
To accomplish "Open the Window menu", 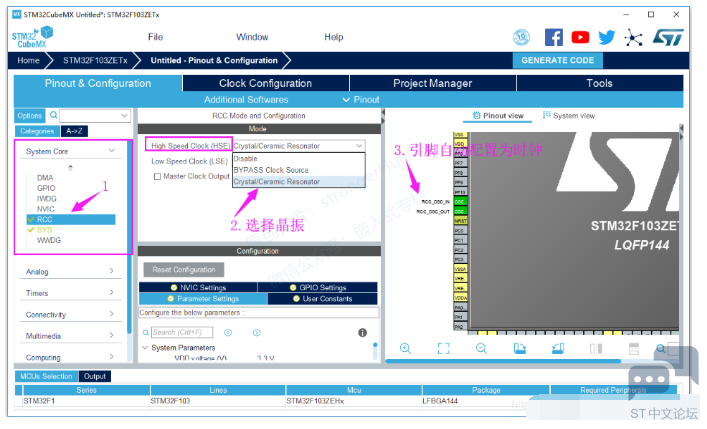I will (252, 37).
